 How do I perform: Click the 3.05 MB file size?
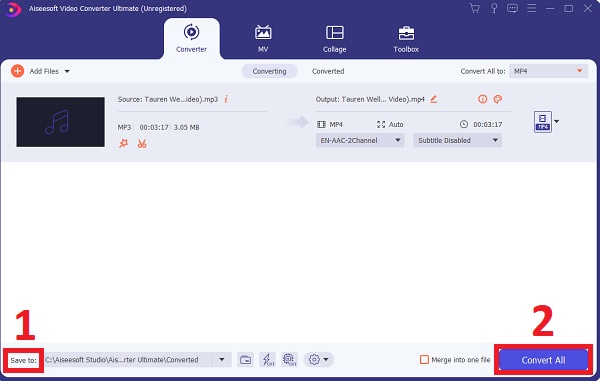click(186, 127)
